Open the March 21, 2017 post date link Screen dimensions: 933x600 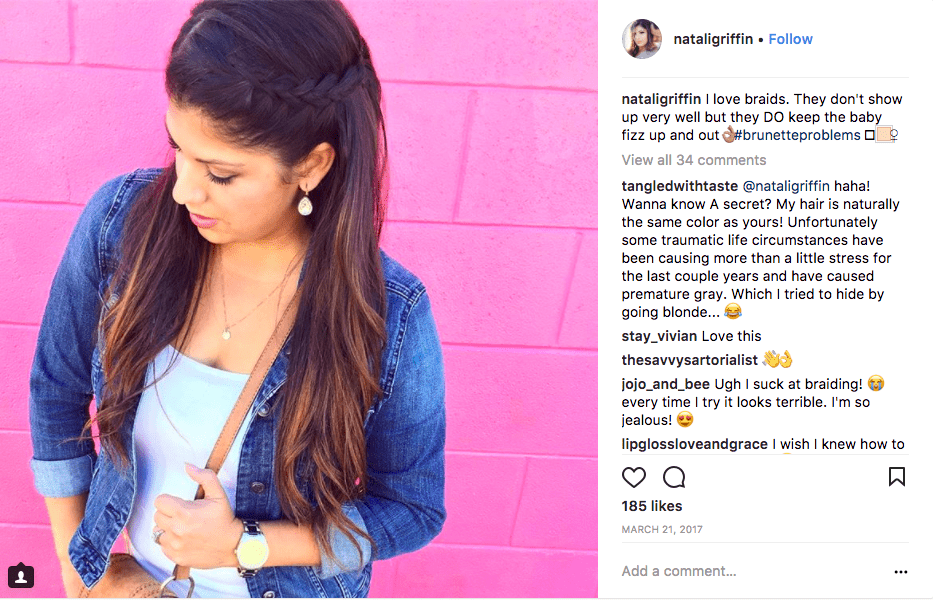[x=662, y=529]
